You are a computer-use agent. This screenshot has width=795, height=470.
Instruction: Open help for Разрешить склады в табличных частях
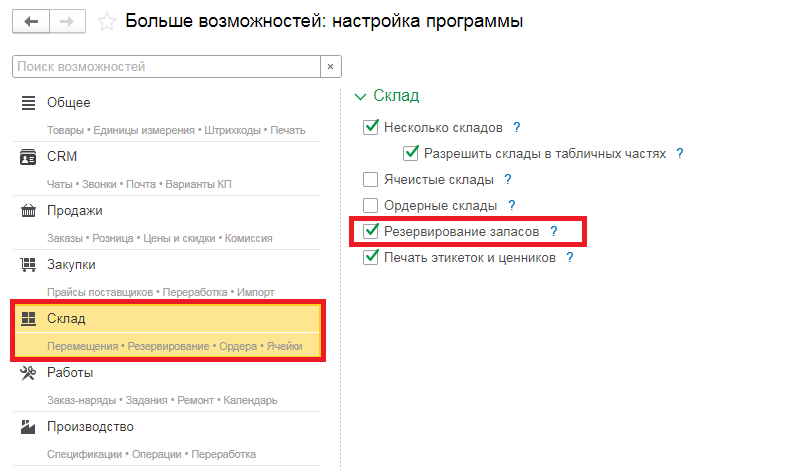(680, 153)
